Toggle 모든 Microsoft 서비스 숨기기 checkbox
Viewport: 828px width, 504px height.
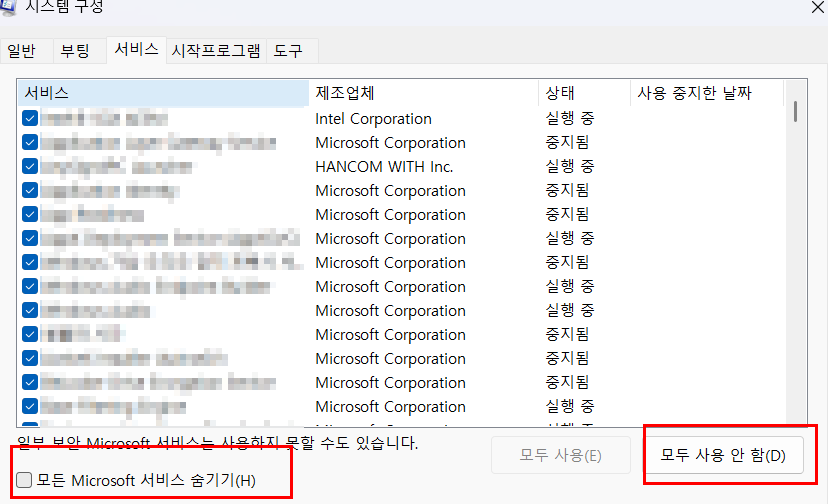(24, 480)
